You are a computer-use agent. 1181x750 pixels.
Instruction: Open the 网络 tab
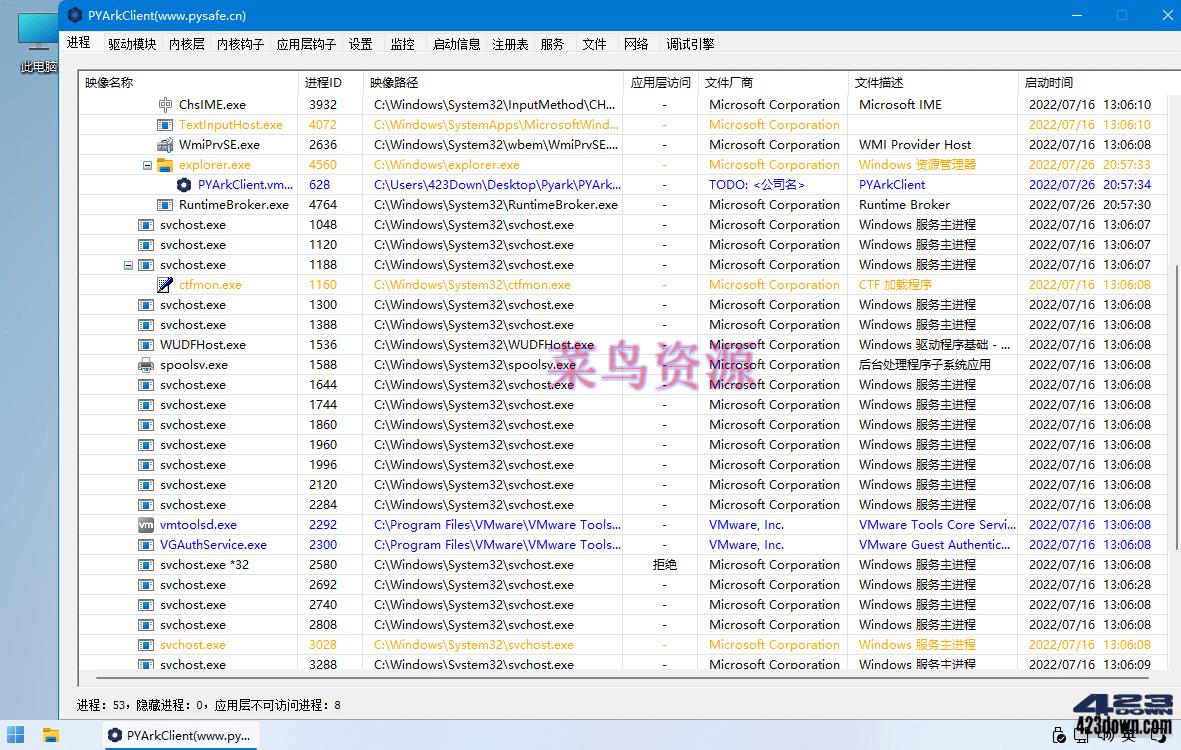[636, 43]
